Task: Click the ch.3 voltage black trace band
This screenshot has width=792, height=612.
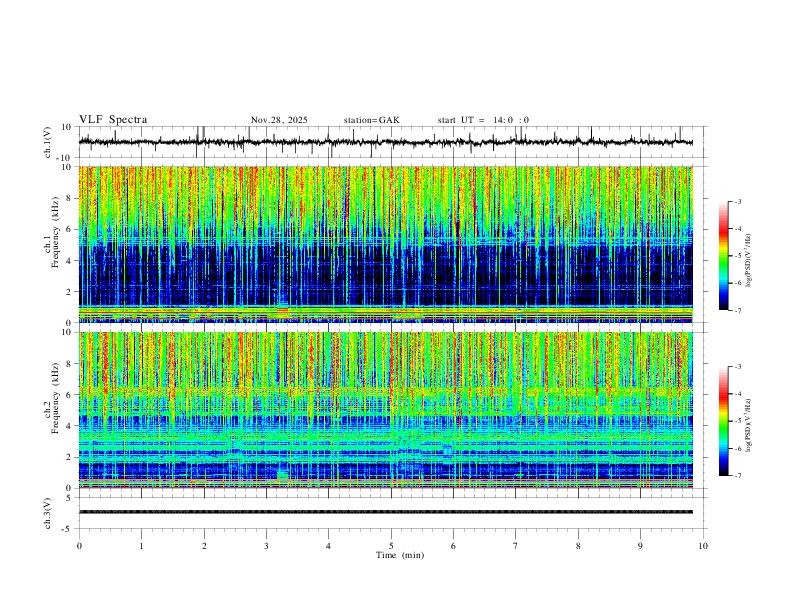Action: click(385, 512)
